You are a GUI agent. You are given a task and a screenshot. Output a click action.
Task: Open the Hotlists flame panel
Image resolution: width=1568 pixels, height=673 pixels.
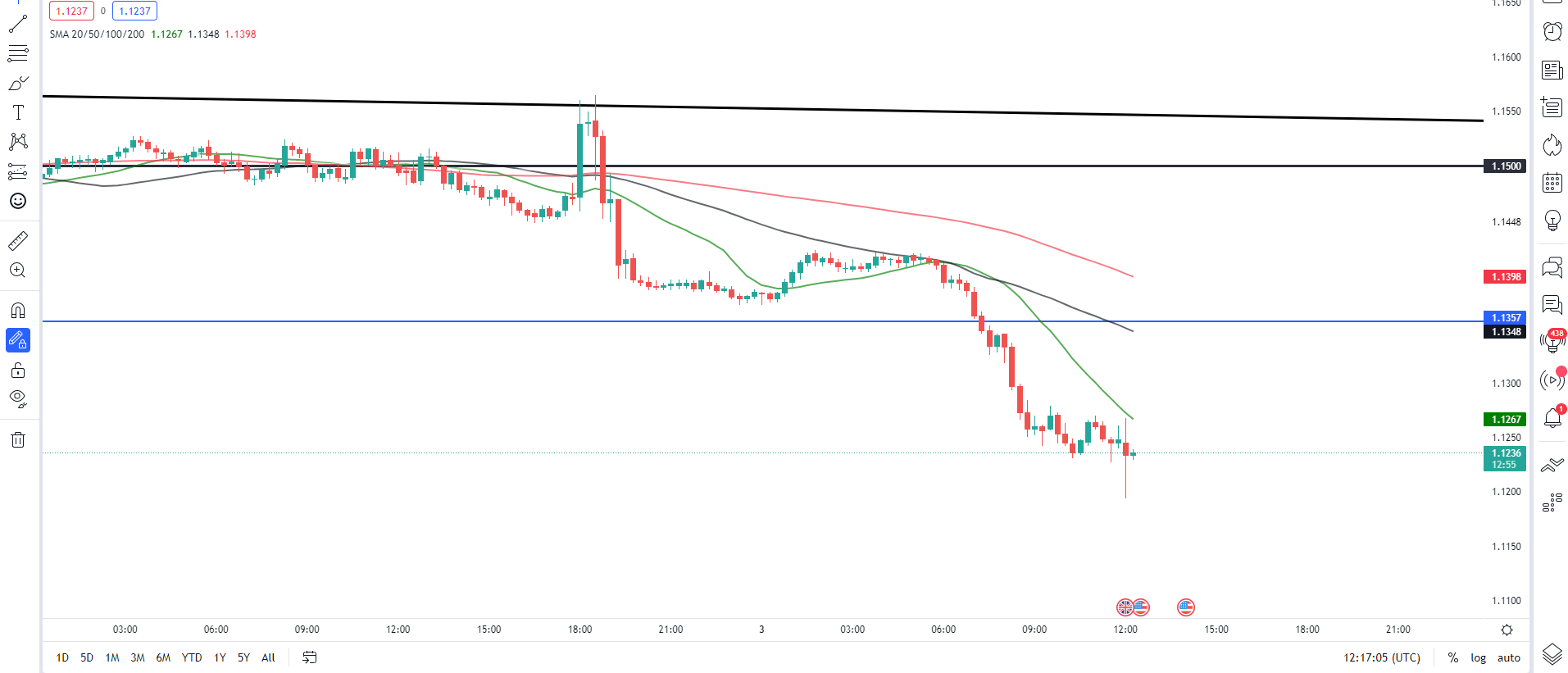(x=1552, y=145)
